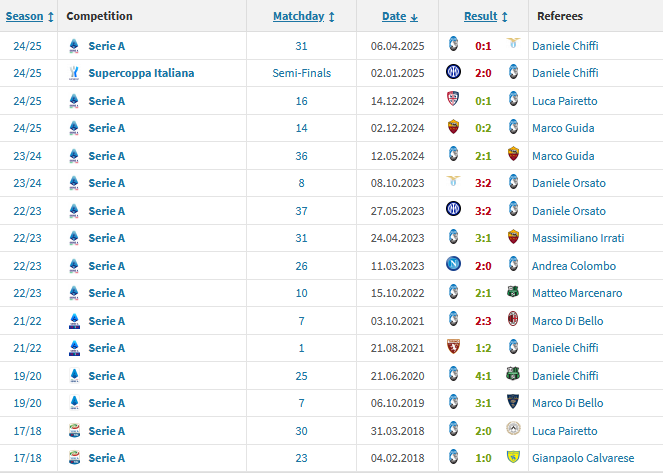Toggle sorting on the Date column
Viewport: 663px width, 473px height.
pyautogui.click(x=400, y=16)
